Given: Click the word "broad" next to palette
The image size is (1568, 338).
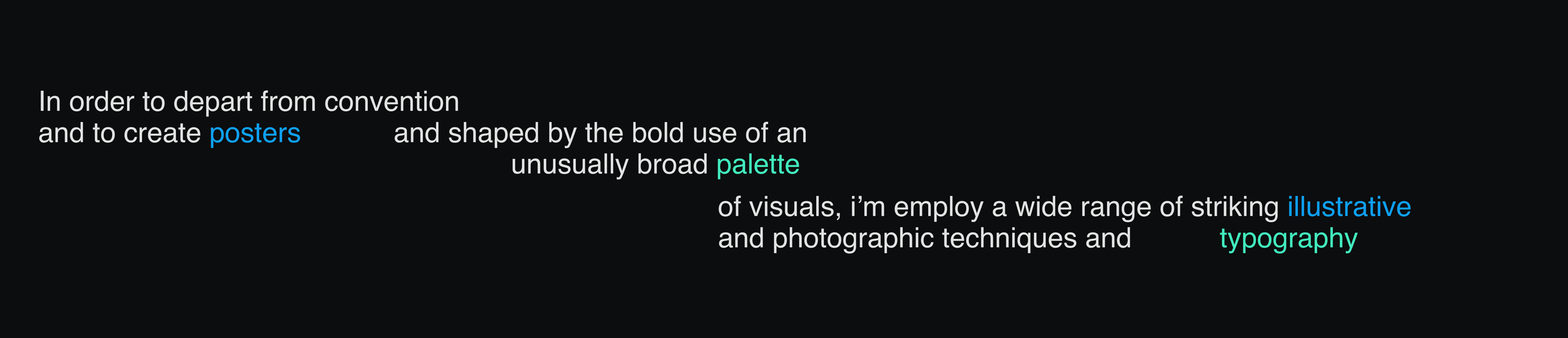Looking at the screenshot, I should pos(672,165).
